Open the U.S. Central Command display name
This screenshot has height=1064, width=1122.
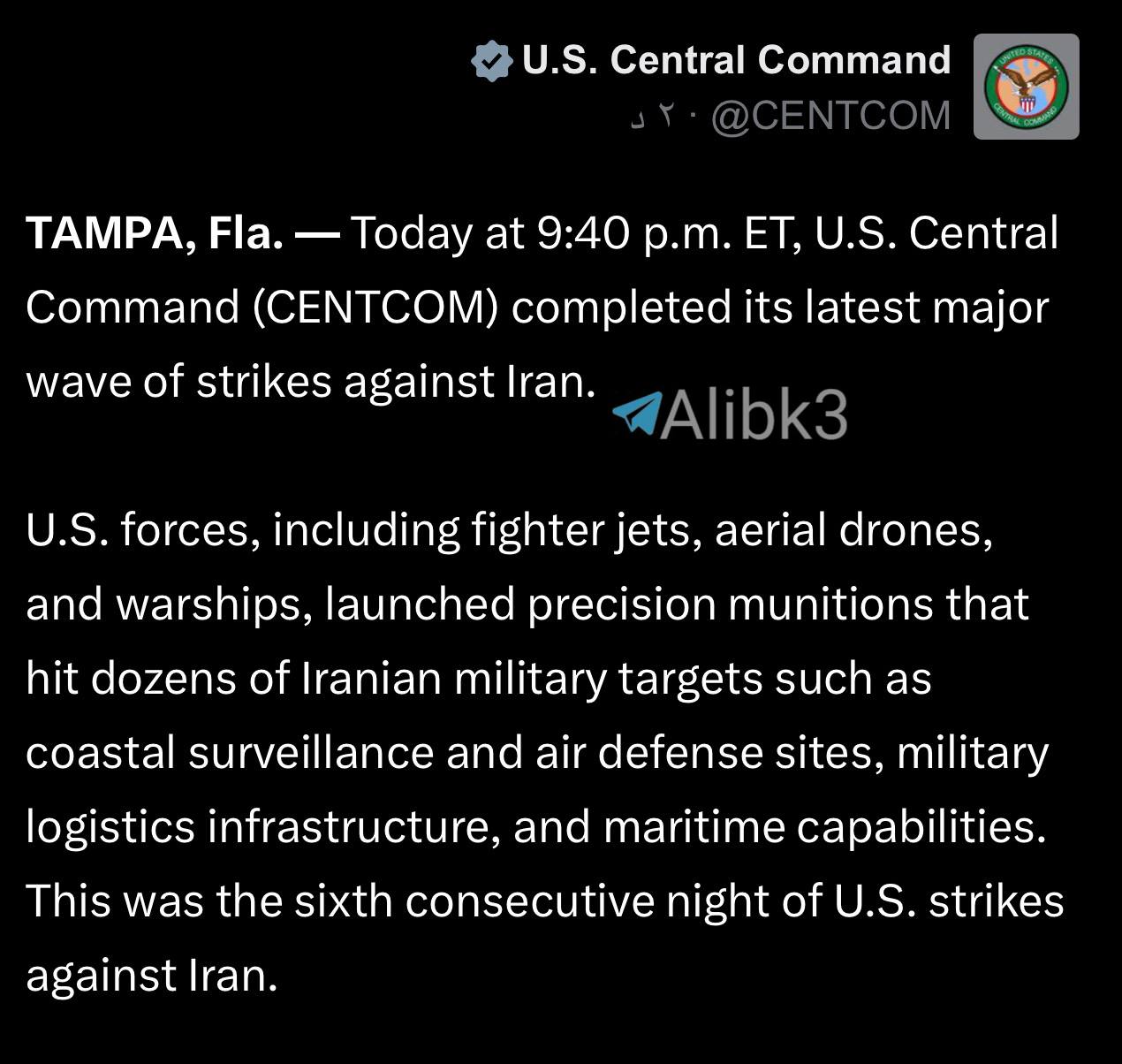736,60
